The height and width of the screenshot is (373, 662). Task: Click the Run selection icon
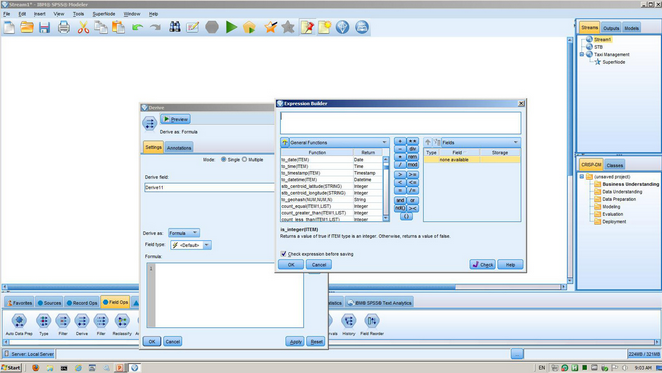(x=249, y=27)
